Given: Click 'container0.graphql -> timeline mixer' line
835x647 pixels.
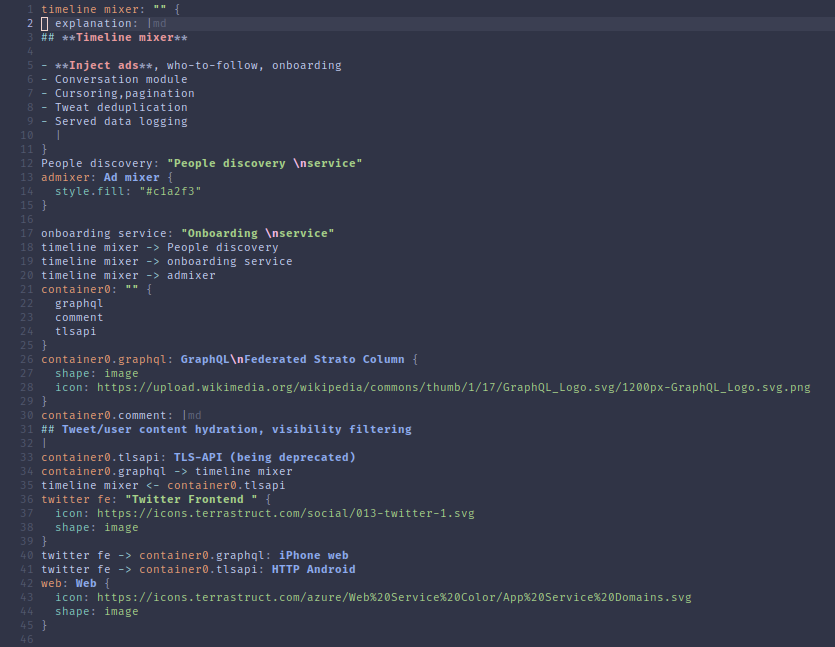Looking at the screenshot, I should pyautogui.click(x=167, y=471).
